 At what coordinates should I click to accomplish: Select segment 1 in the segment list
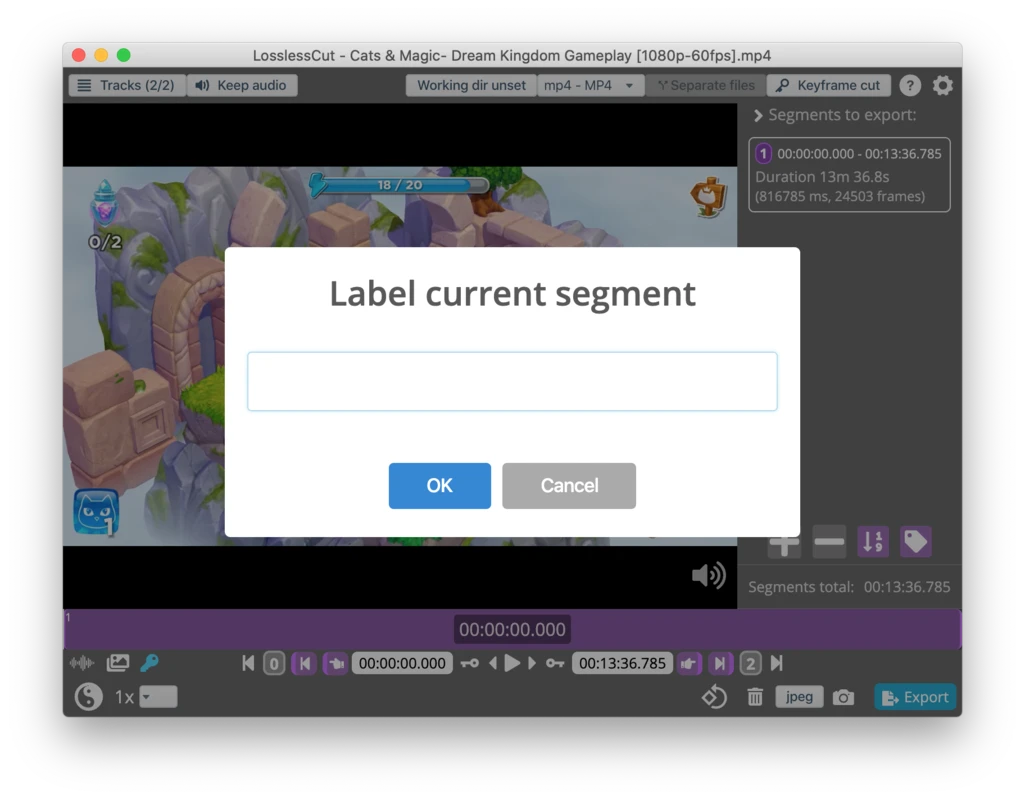point(849,175)
